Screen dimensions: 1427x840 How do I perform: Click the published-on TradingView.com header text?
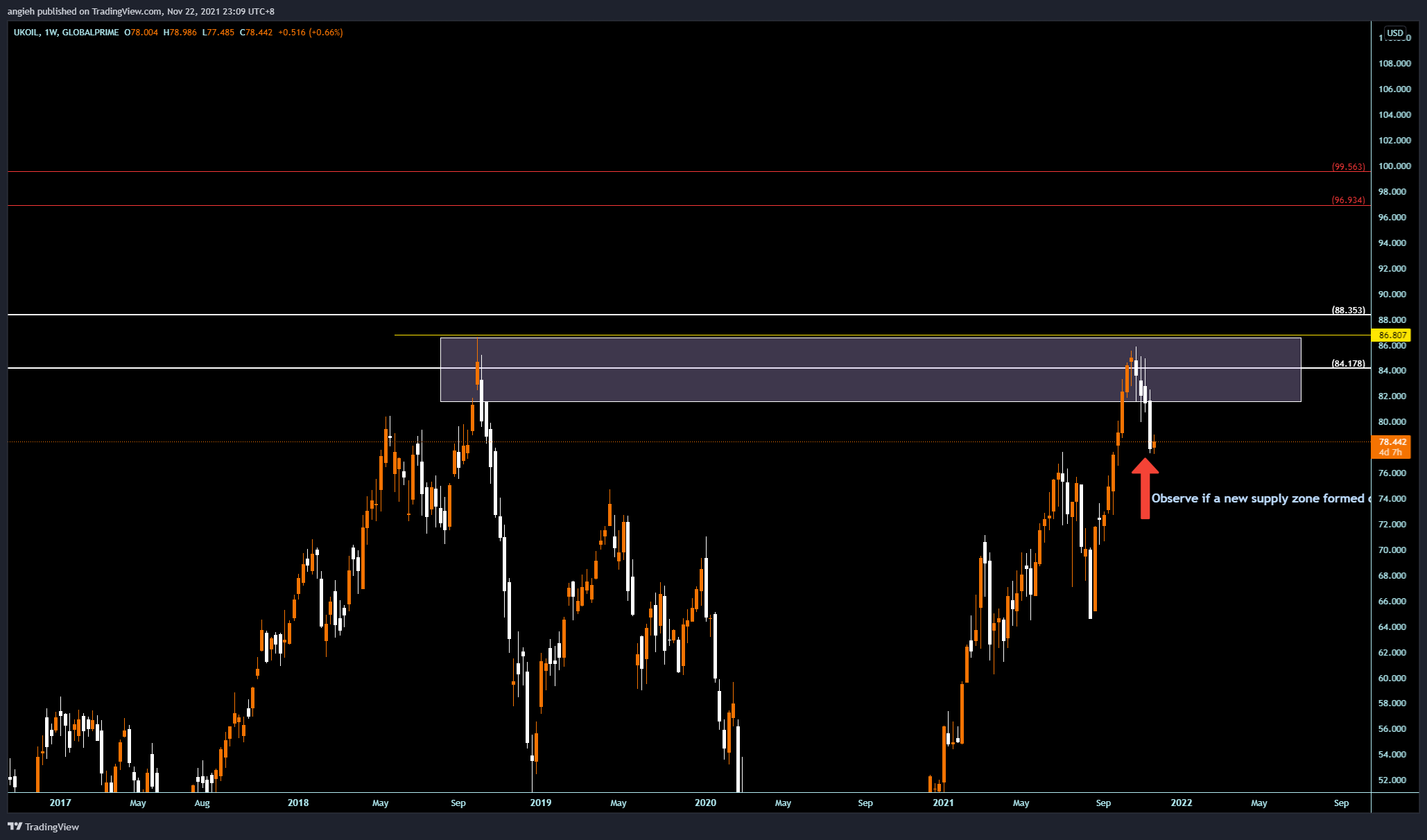141,11
